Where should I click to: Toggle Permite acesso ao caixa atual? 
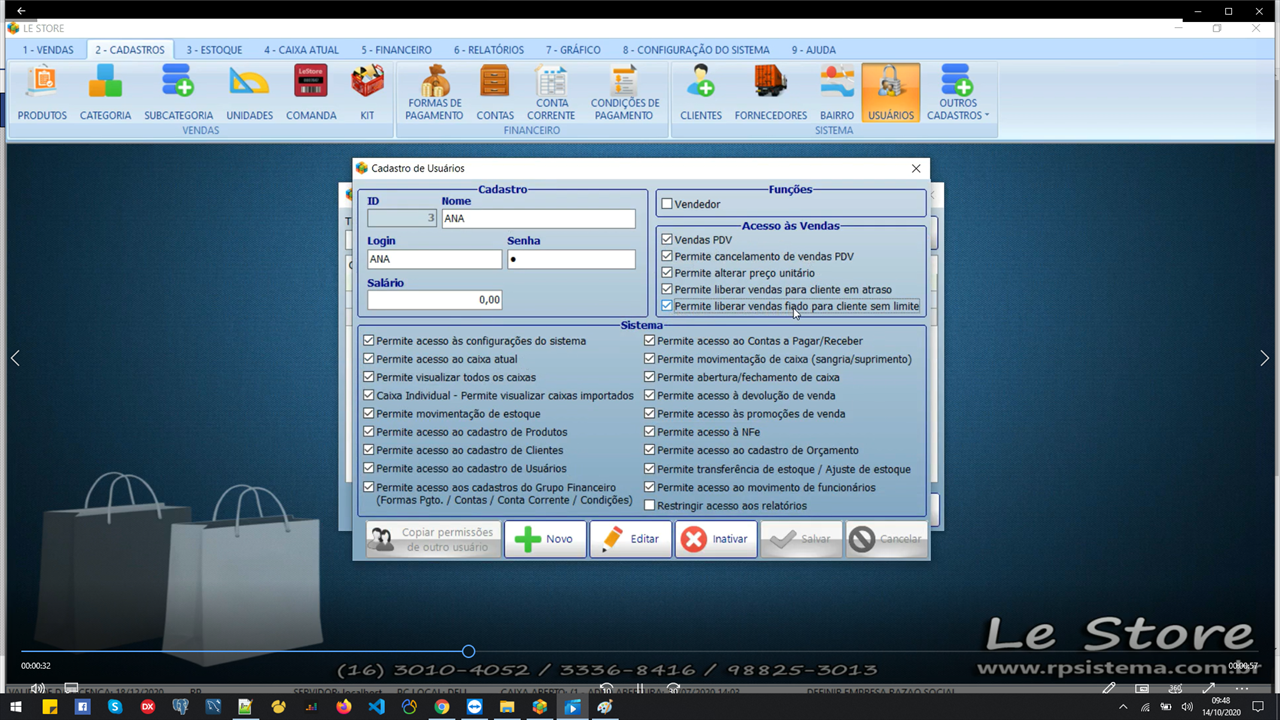[369, 359]
